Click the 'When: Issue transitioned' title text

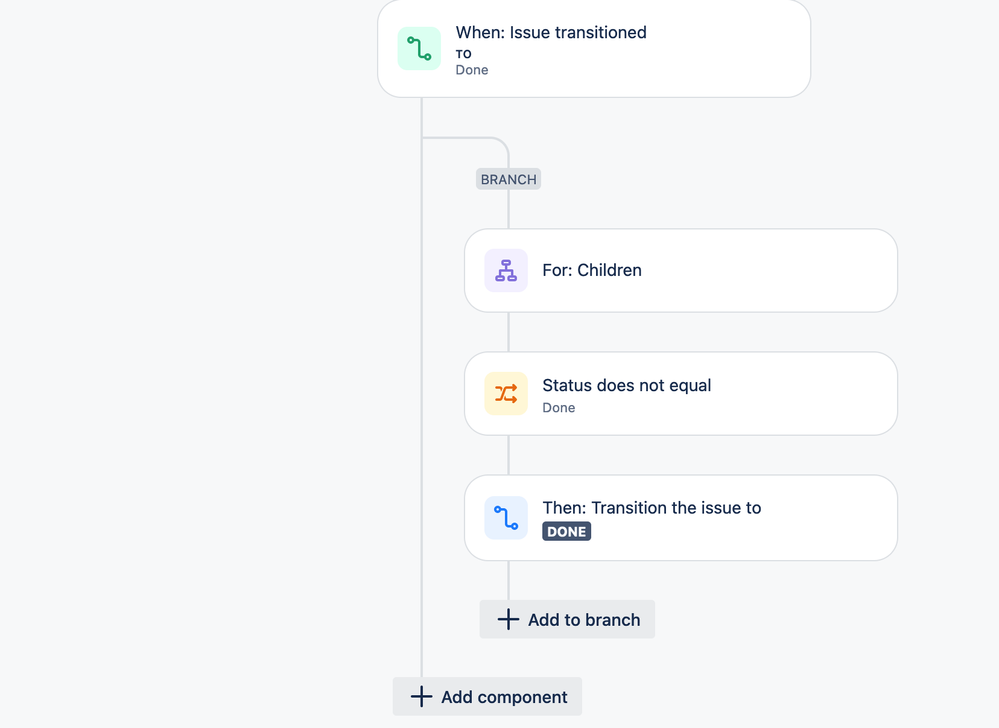click(551, 32)
